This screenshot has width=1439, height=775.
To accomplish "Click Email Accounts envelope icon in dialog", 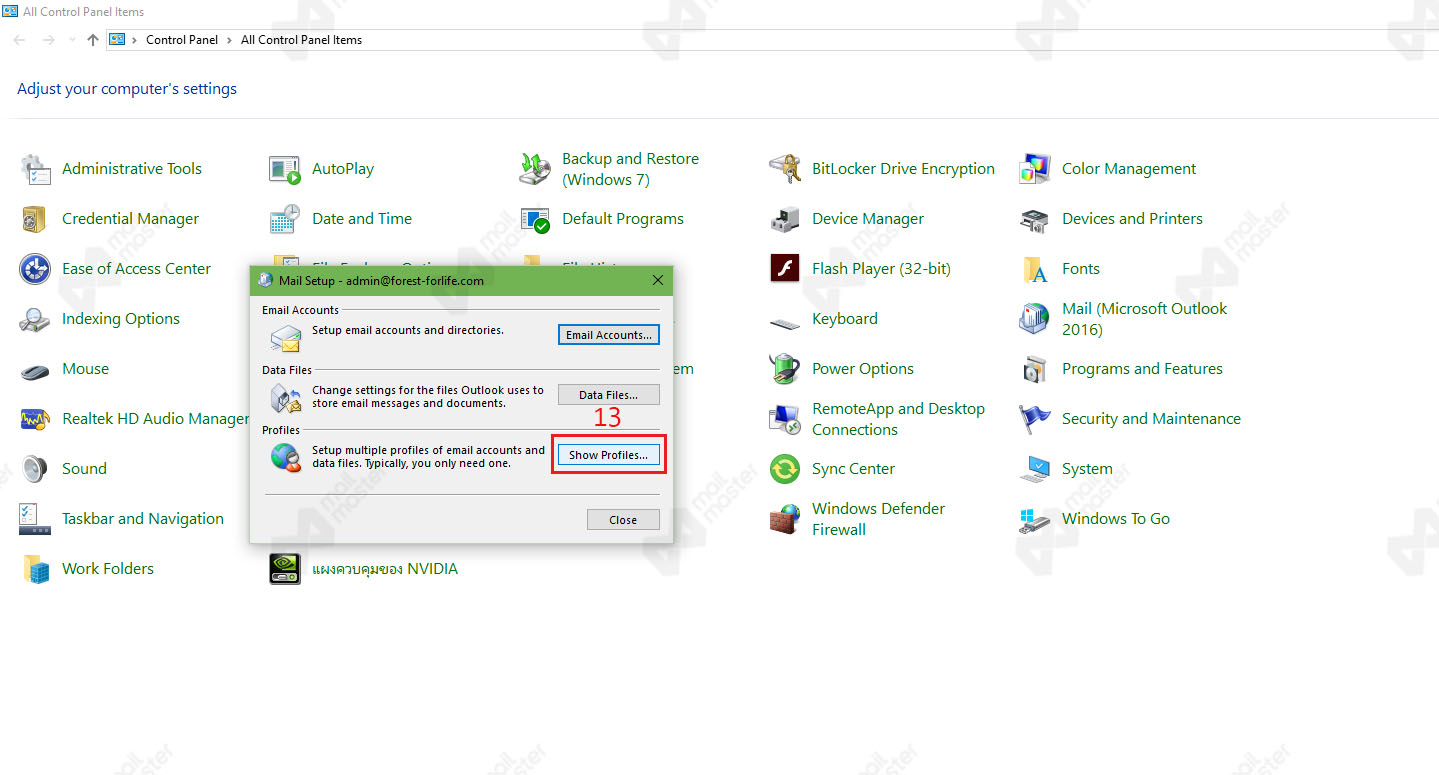I will tap(285, 339).
